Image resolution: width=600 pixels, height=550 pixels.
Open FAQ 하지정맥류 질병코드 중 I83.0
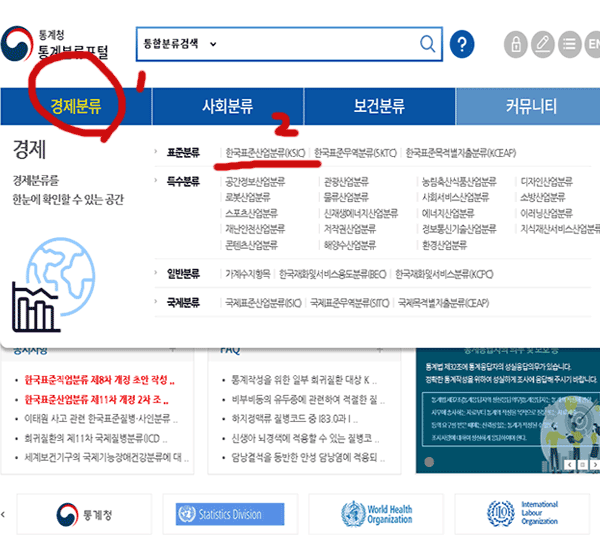coord(295,419)
